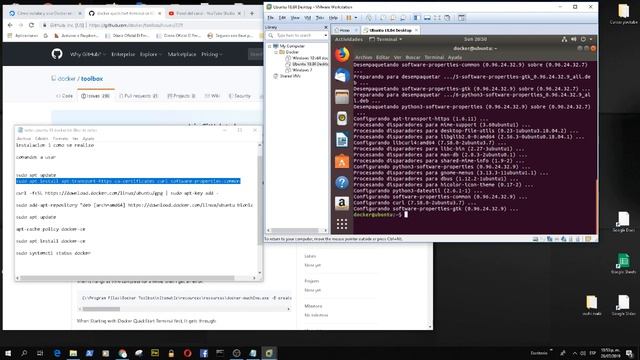Click Enterprise link in GitHub header

tap(123, 54)
